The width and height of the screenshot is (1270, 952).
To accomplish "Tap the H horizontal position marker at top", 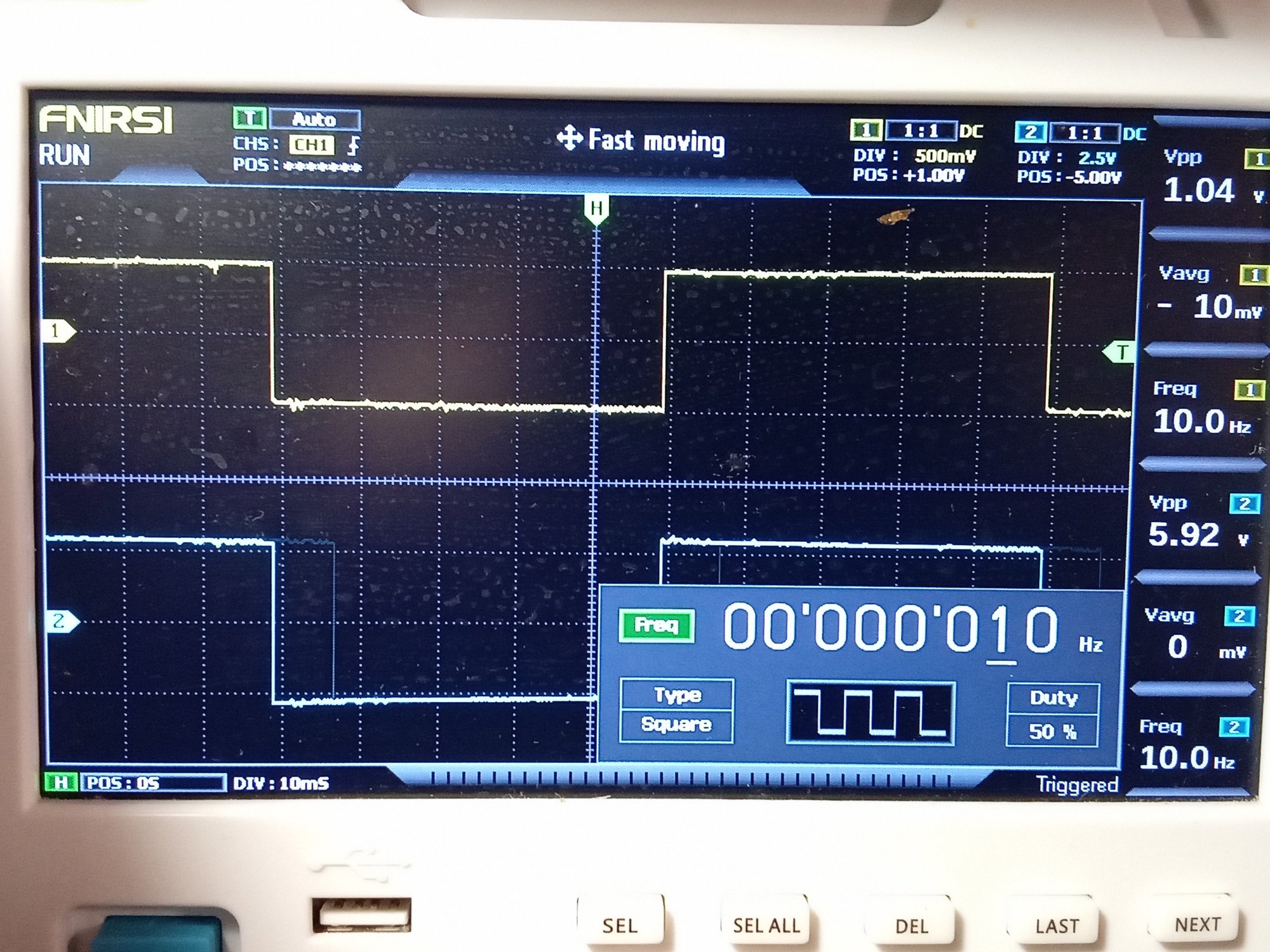I will point(596,209).
